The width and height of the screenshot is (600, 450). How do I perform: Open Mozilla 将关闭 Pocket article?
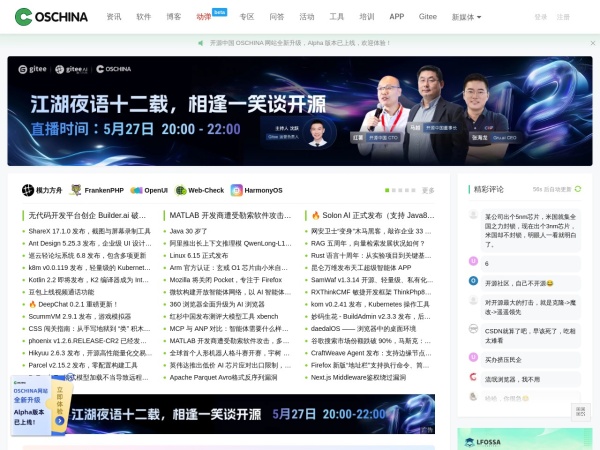coord(226,280)
